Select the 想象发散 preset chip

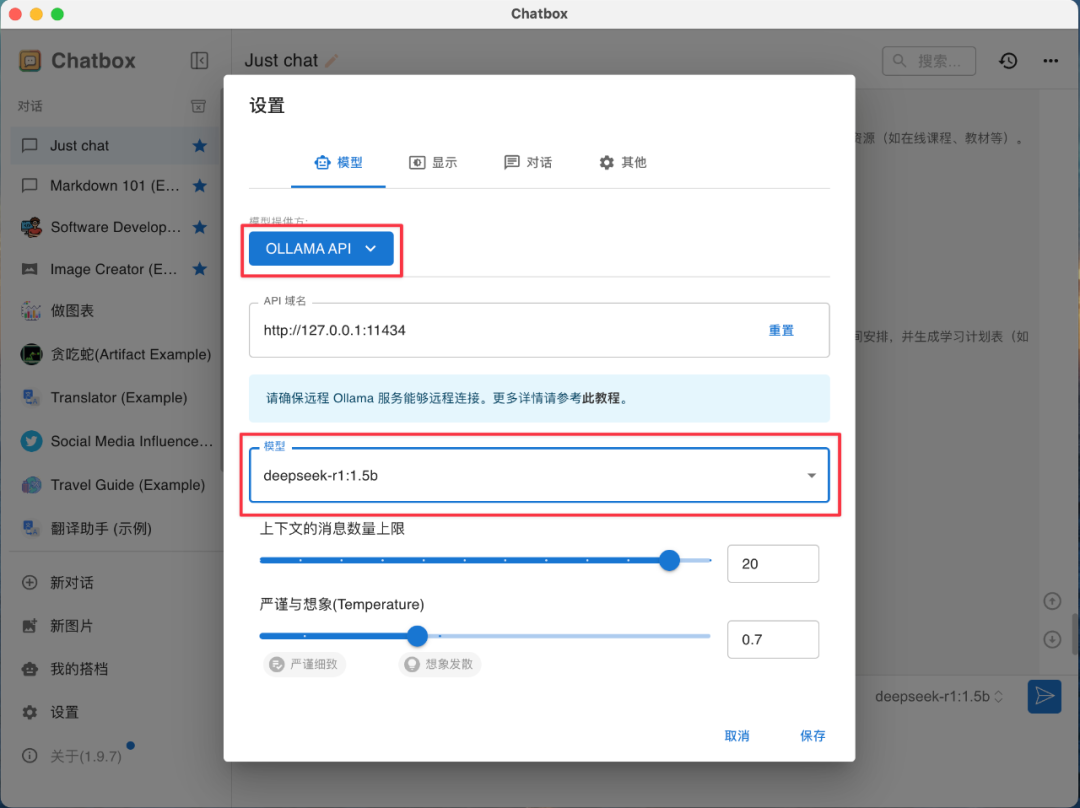pos(439,663)
